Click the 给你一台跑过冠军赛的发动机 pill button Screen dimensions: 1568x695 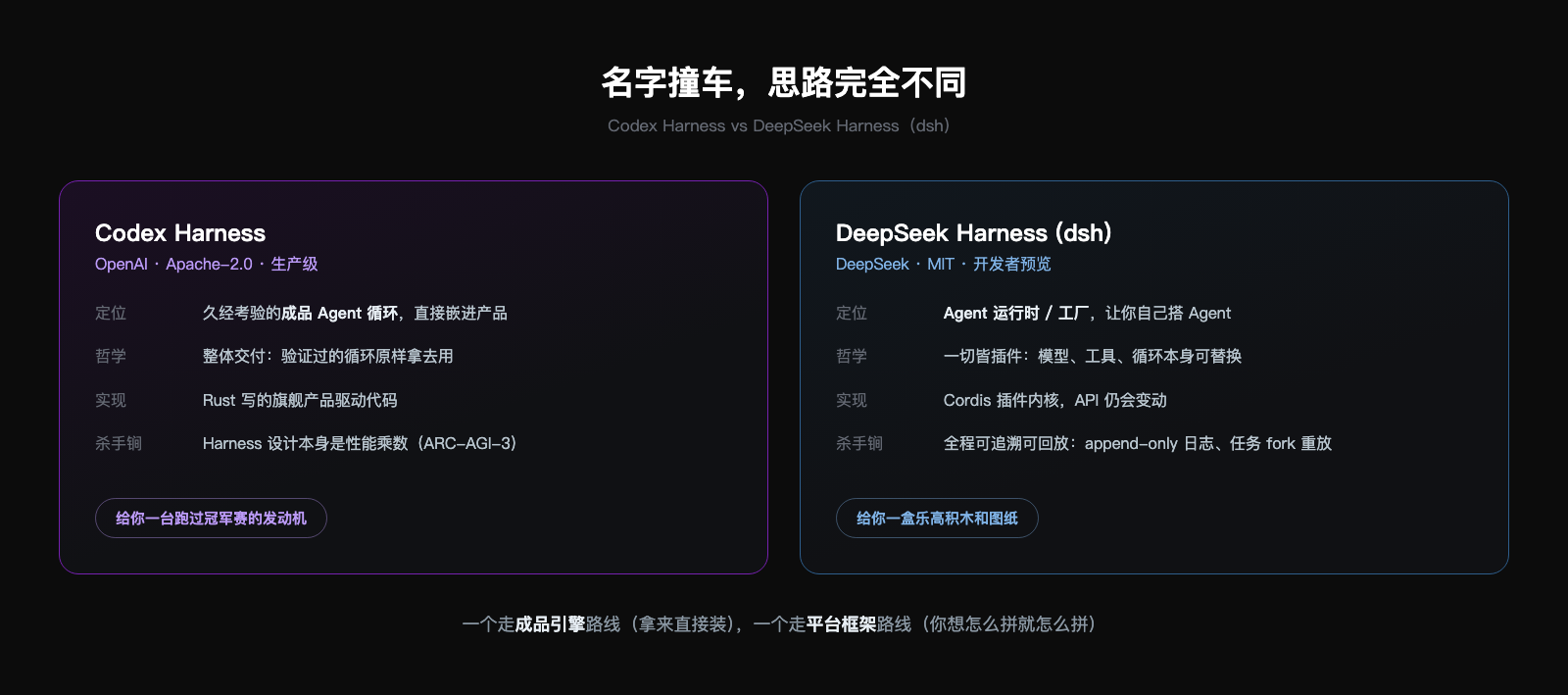click(211, 518)
